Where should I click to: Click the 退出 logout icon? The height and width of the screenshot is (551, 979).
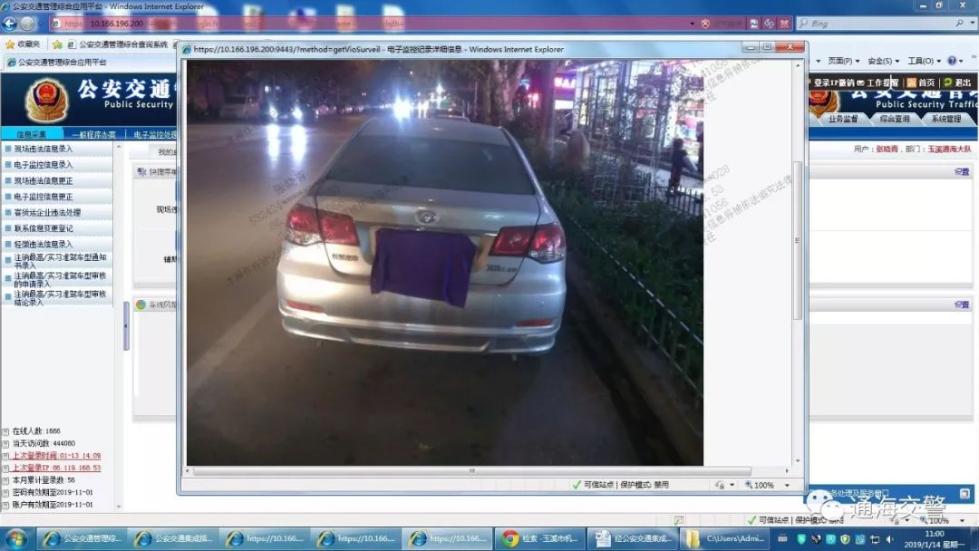[x=948, y=83]
